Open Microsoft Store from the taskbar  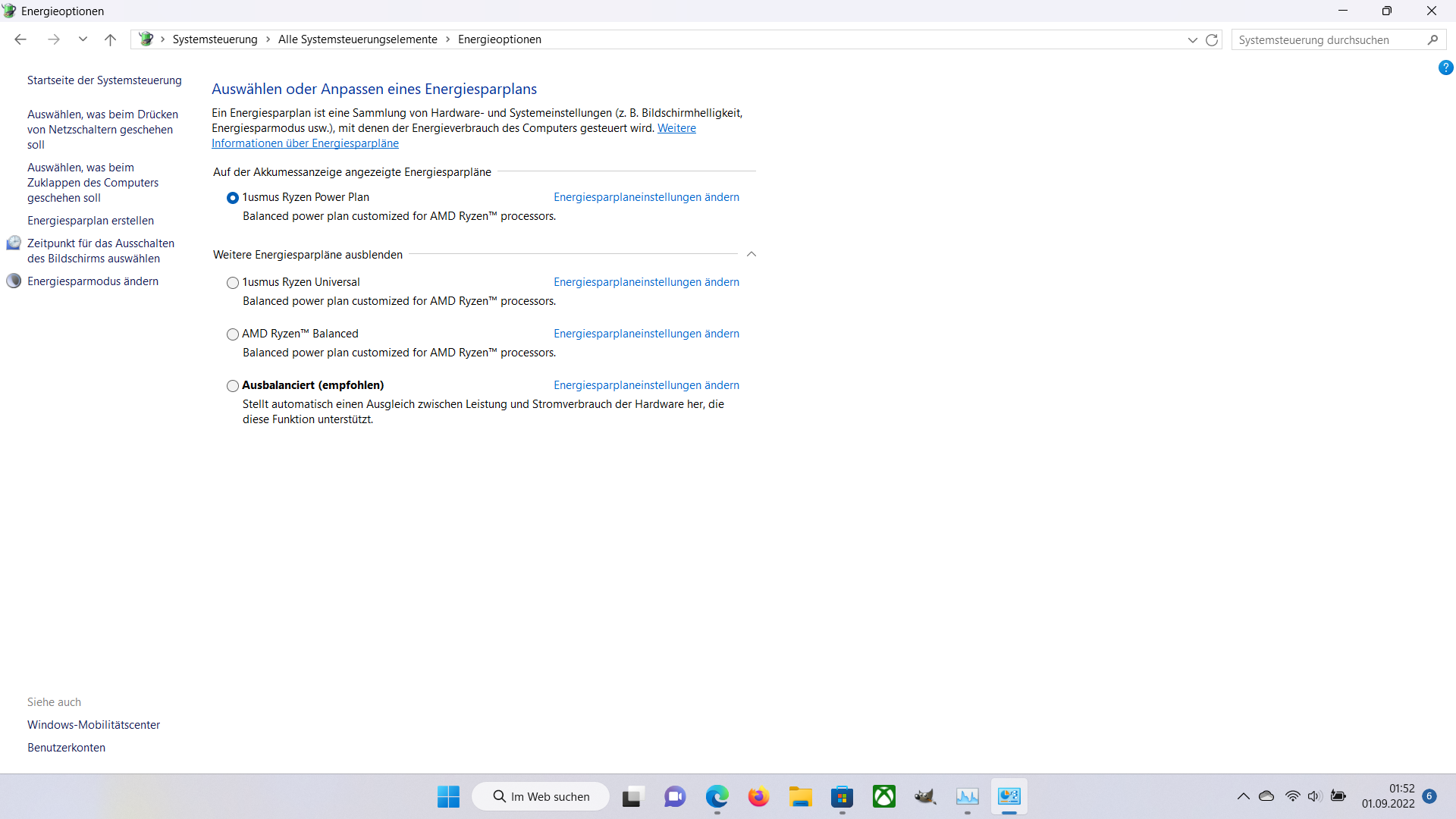click(x=842, y=797)
